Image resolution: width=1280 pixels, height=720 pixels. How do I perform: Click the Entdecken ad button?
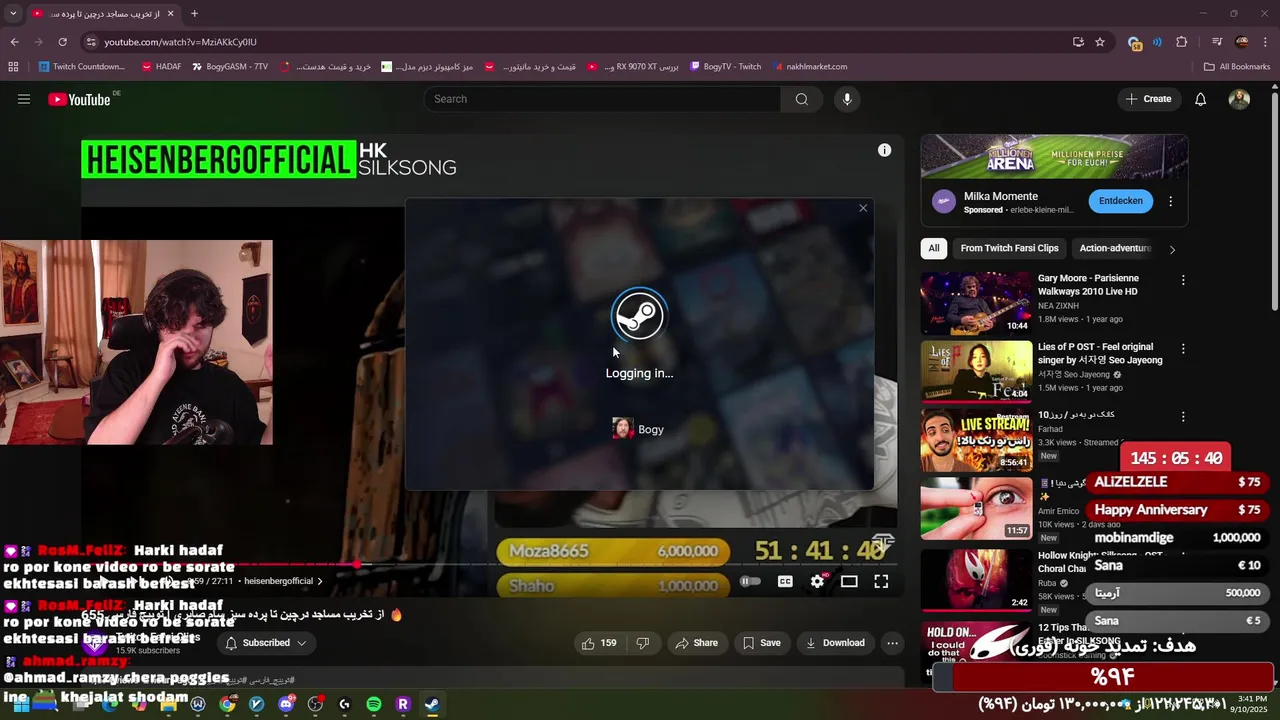tap(1120, 201)
